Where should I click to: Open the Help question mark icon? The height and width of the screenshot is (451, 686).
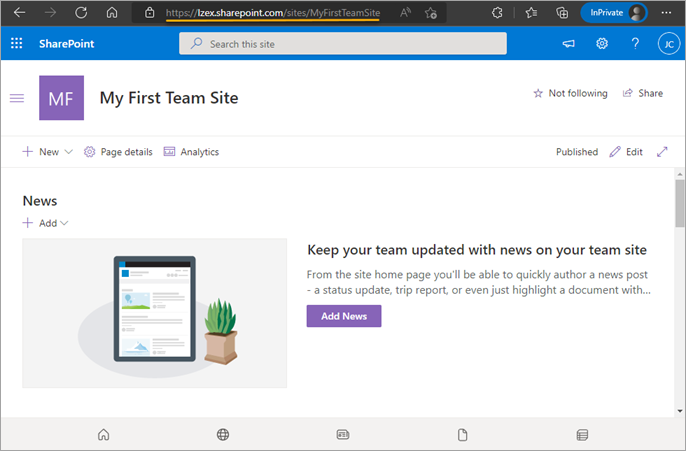pos(635,43)
